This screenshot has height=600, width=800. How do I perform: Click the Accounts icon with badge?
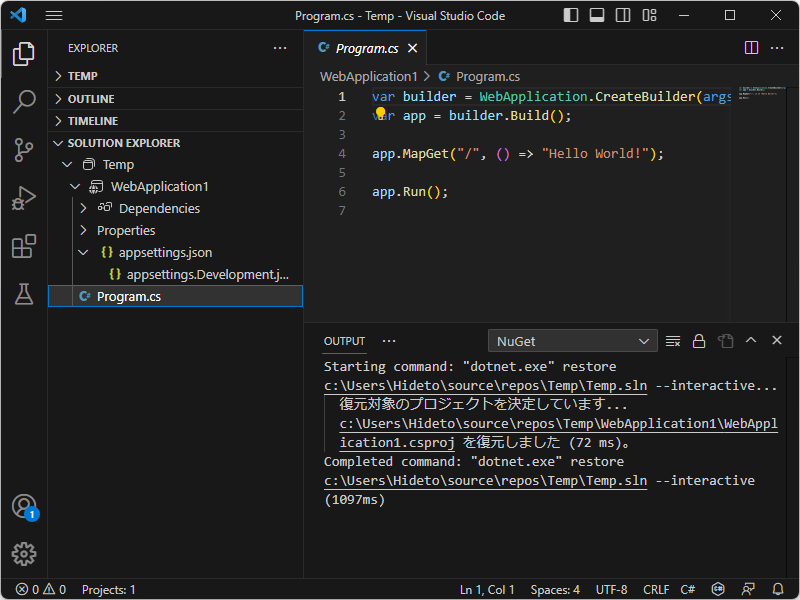click(x=24, y=506)
